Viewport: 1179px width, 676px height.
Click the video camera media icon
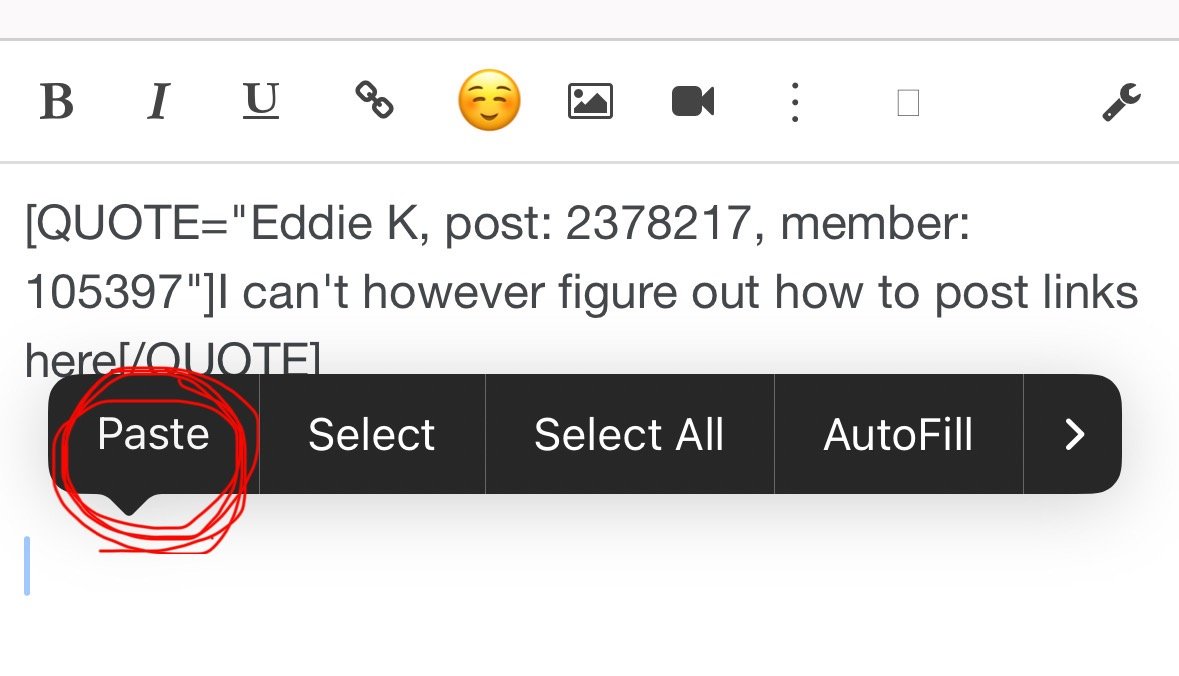693,101
